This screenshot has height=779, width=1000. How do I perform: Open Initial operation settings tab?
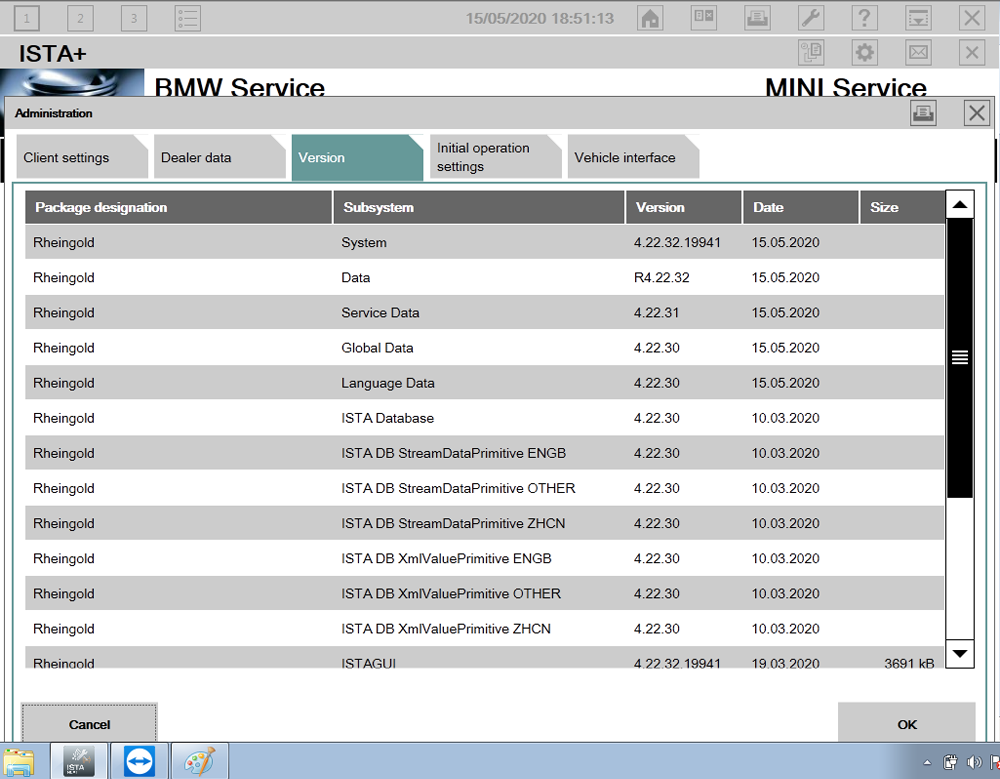(x=495, y=157)
